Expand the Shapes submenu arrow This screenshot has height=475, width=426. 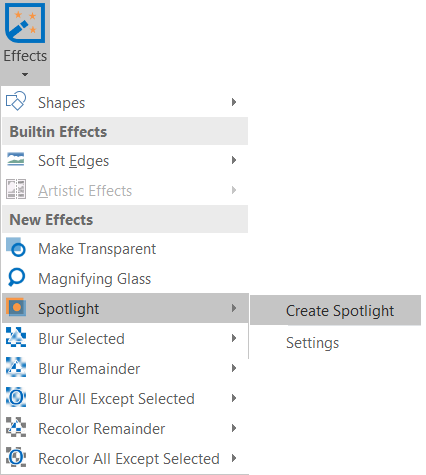click(234, 102)
